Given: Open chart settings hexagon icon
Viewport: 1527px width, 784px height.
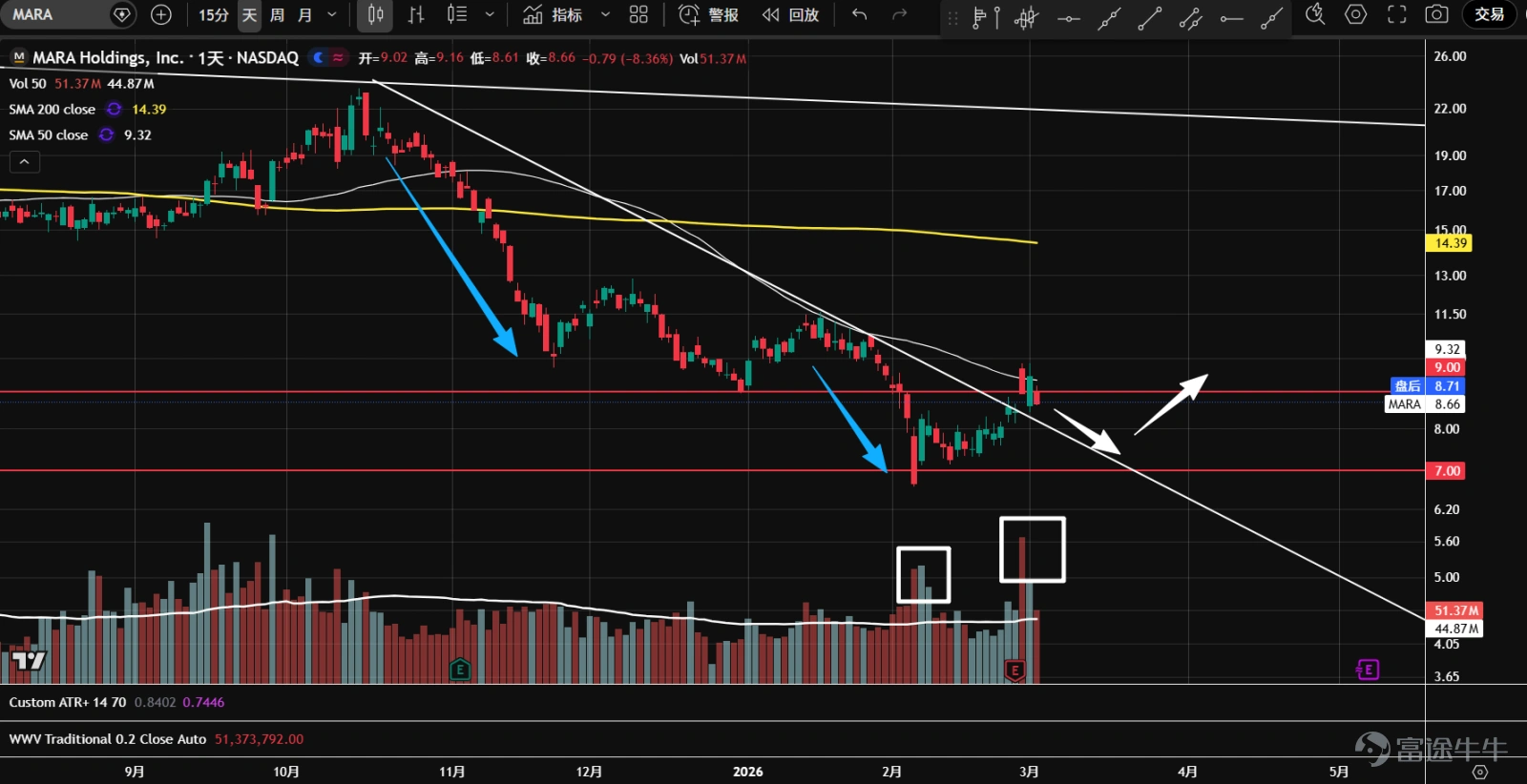Looking at the screenshot, I should tap(1355, 14).
